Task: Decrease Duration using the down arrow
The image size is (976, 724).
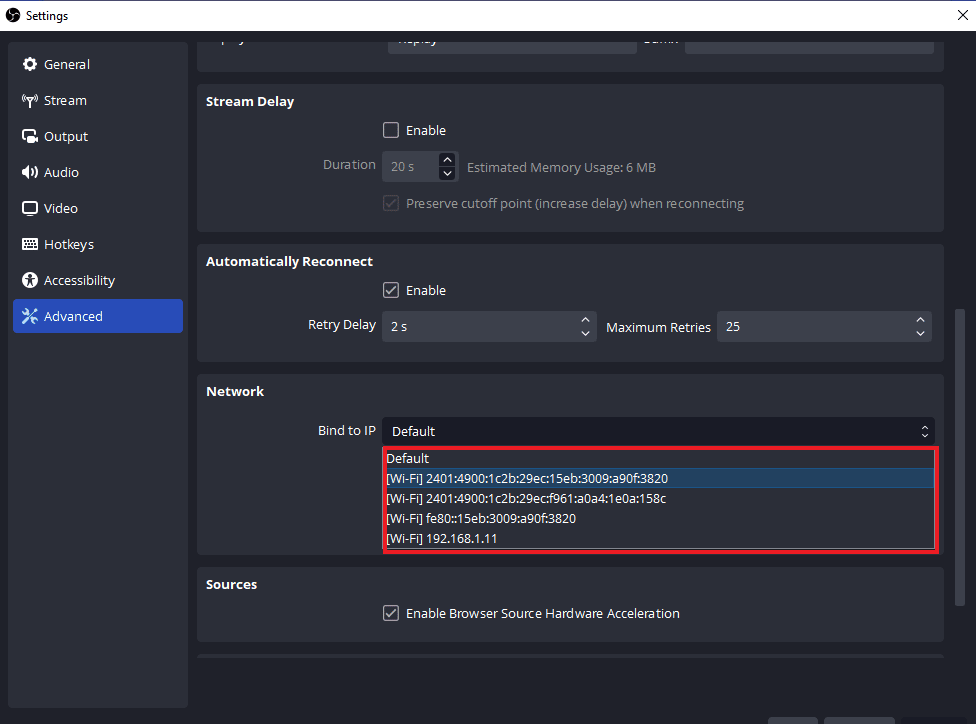Action: 447,171
